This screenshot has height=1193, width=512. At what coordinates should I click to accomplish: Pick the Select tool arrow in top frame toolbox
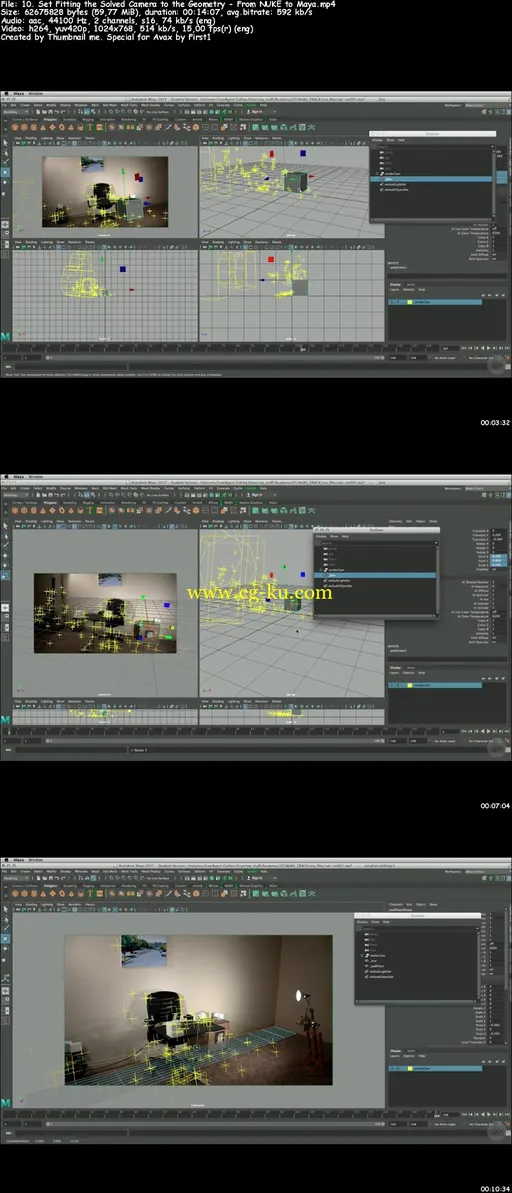[x=5, y=142]
